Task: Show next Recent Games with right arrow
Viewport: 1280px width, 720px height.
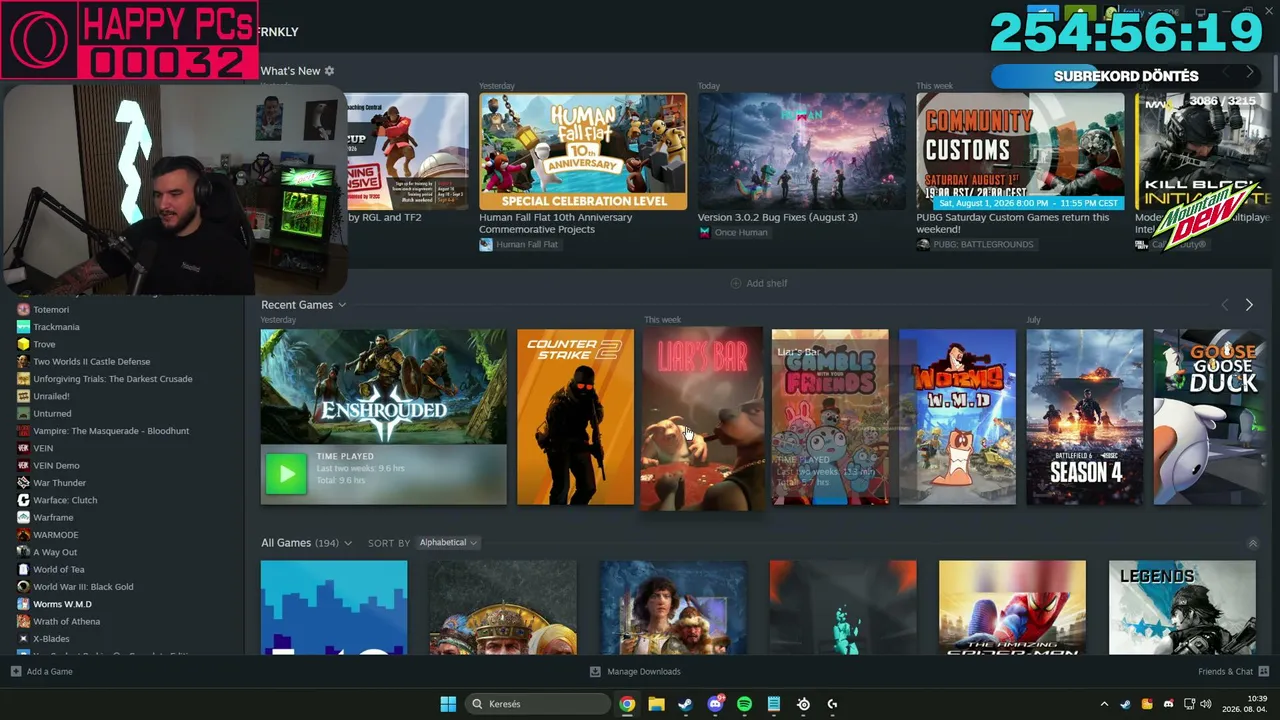Action: (x=1249, y=305)
